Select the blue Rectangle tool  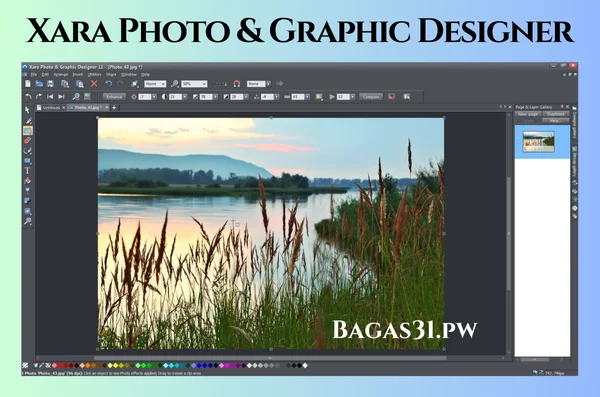point(28,161)
